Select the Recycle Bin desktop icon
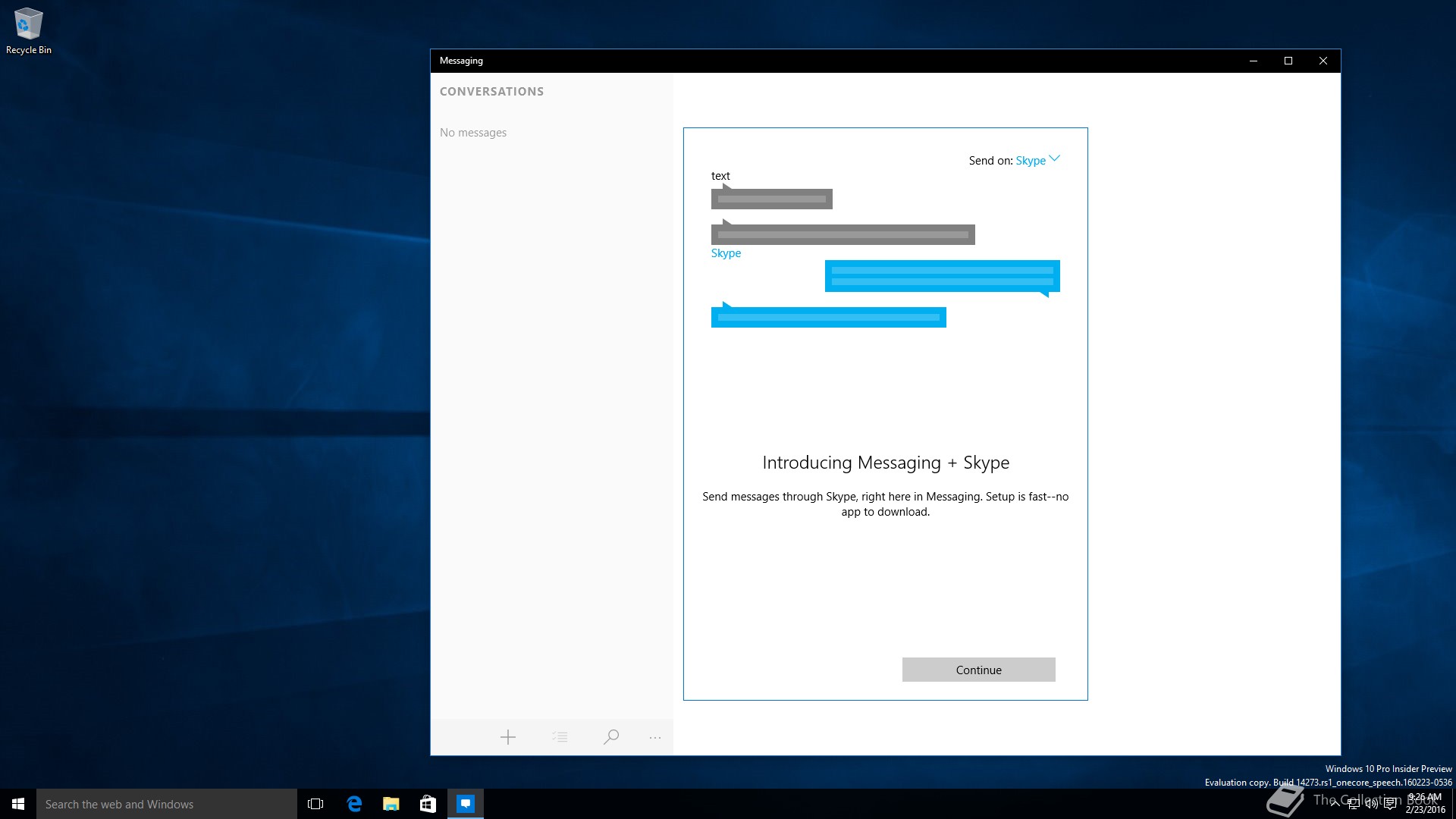Image resolution: width=1456 pixels, height=819 pixels. (29, 31)
